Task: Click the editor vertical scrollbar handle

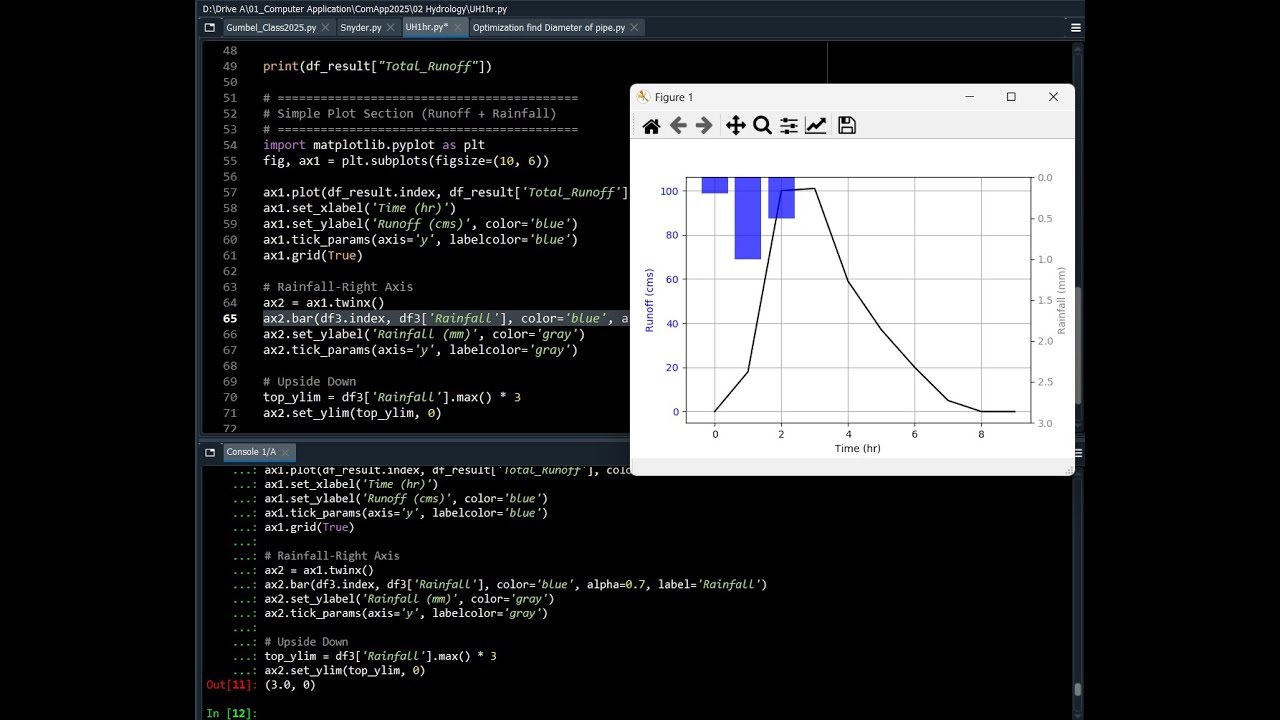Action: 1077,344
